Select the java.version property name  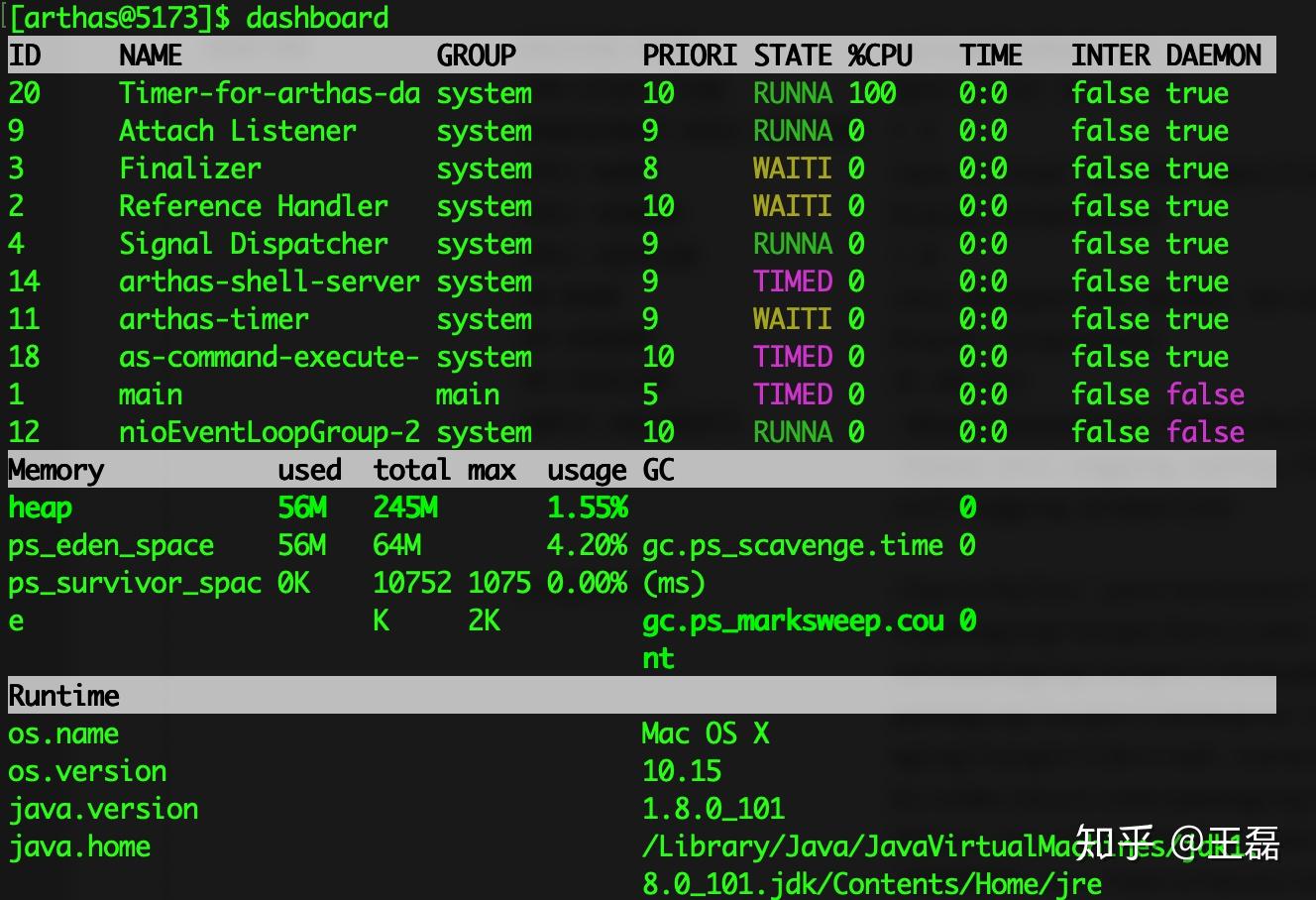tap(103, 810)
